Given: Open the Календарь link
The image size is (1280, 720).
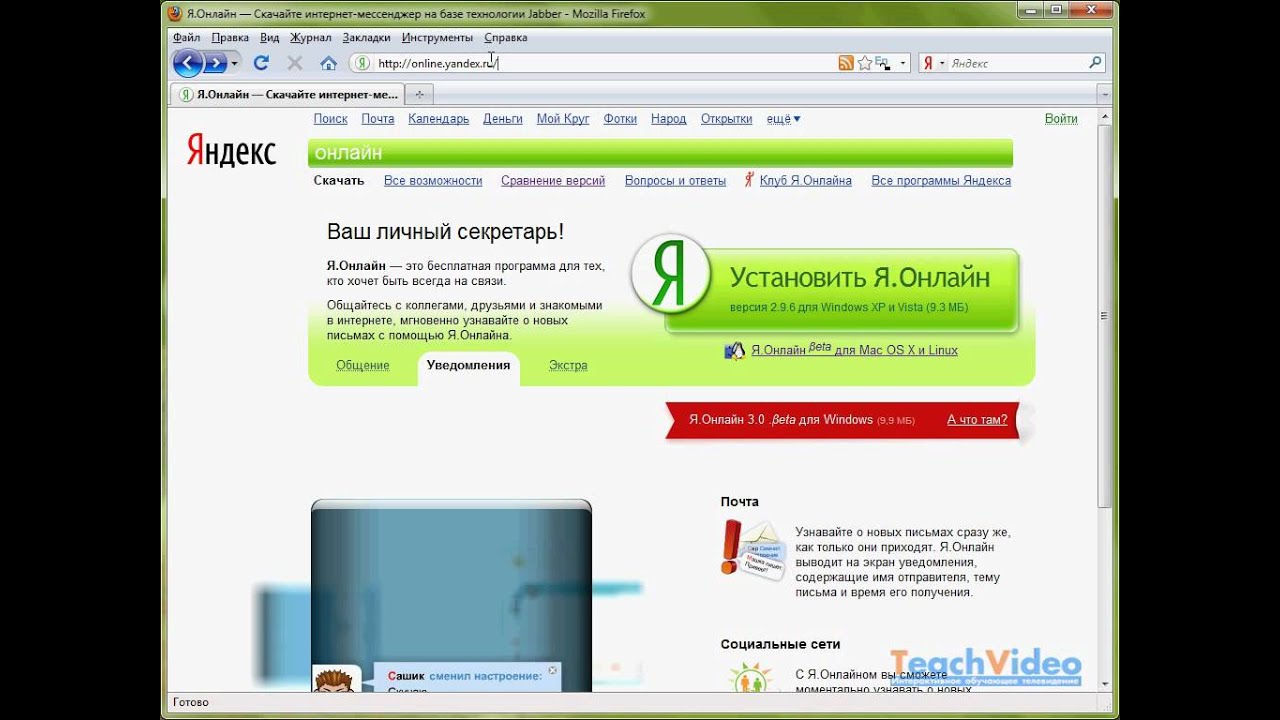Looking at the screenshot, I should tap(438, 118).
